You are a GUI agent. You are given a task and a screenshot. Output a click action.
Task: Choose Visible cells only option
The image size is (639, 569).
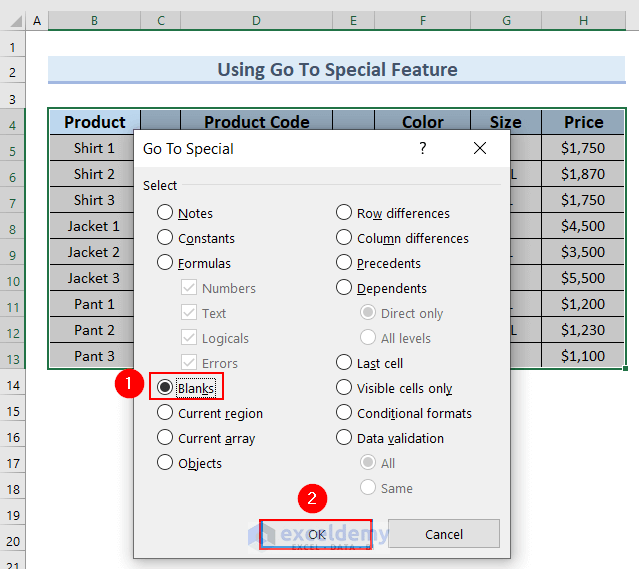[x=394, y=388]
